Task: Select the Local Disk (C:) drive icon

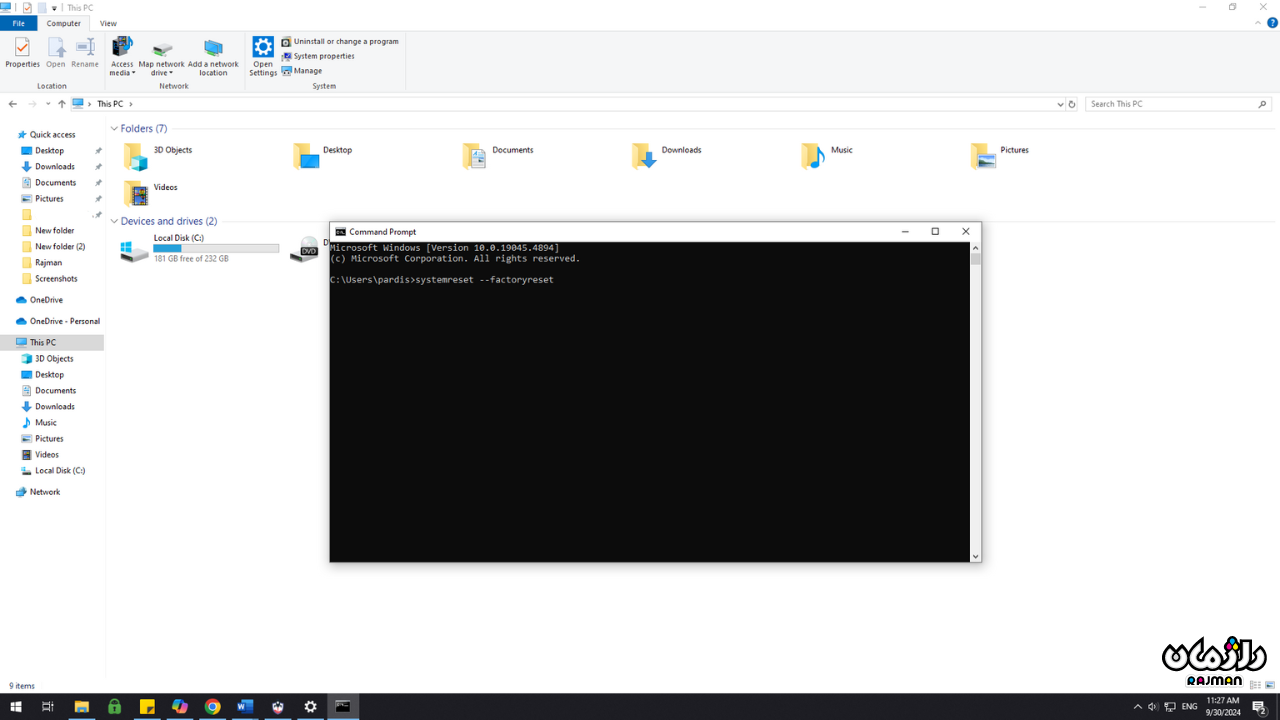Action: point(134,251)
